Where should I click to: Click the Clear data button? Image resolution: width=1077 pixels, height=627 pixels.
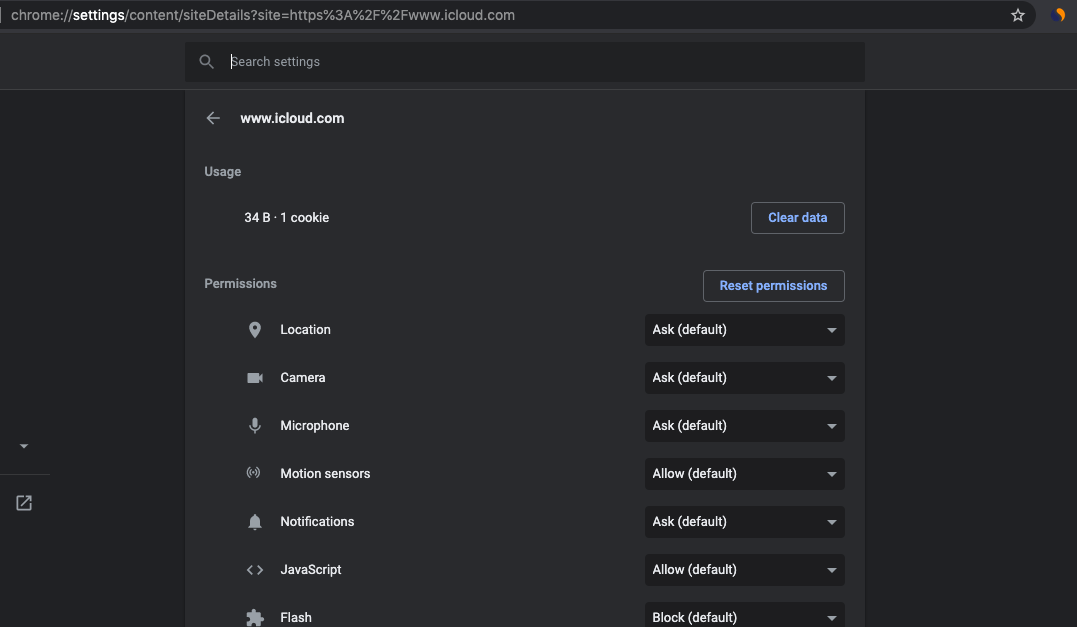797,218
